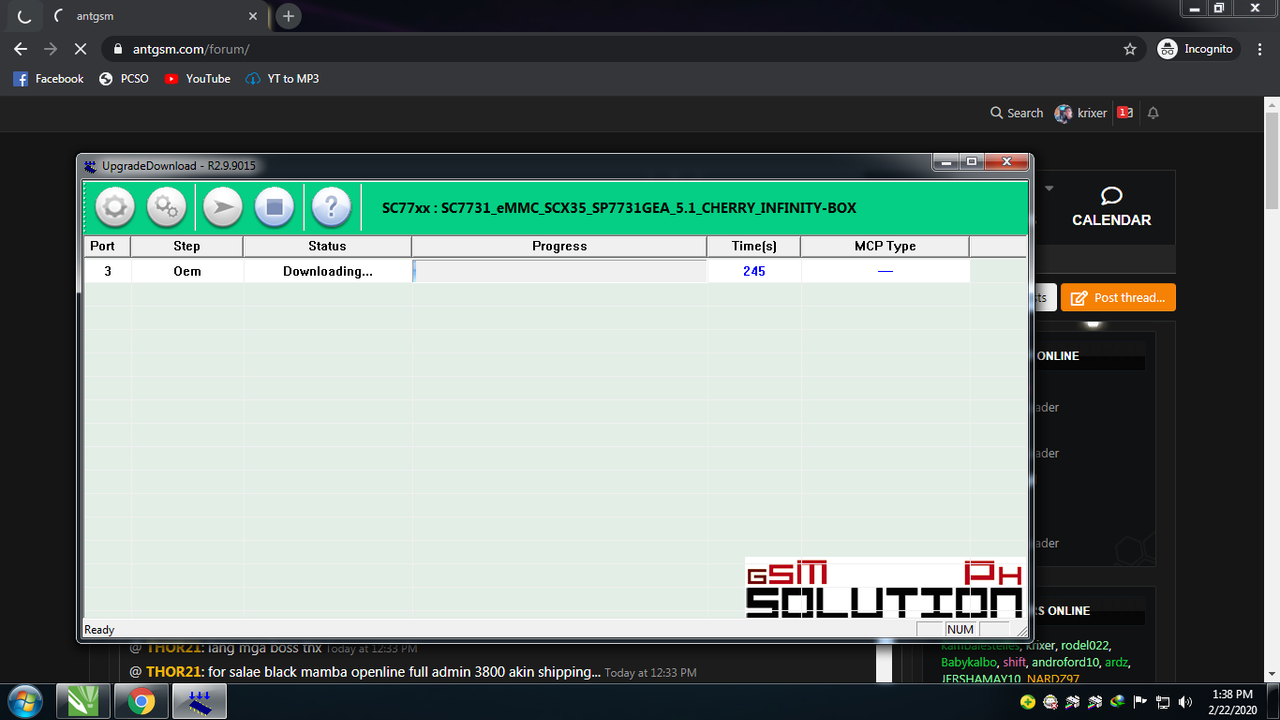The image size is (1280, 720).
Task: Click the MCP Type column header
Action: tap(885, 246)
